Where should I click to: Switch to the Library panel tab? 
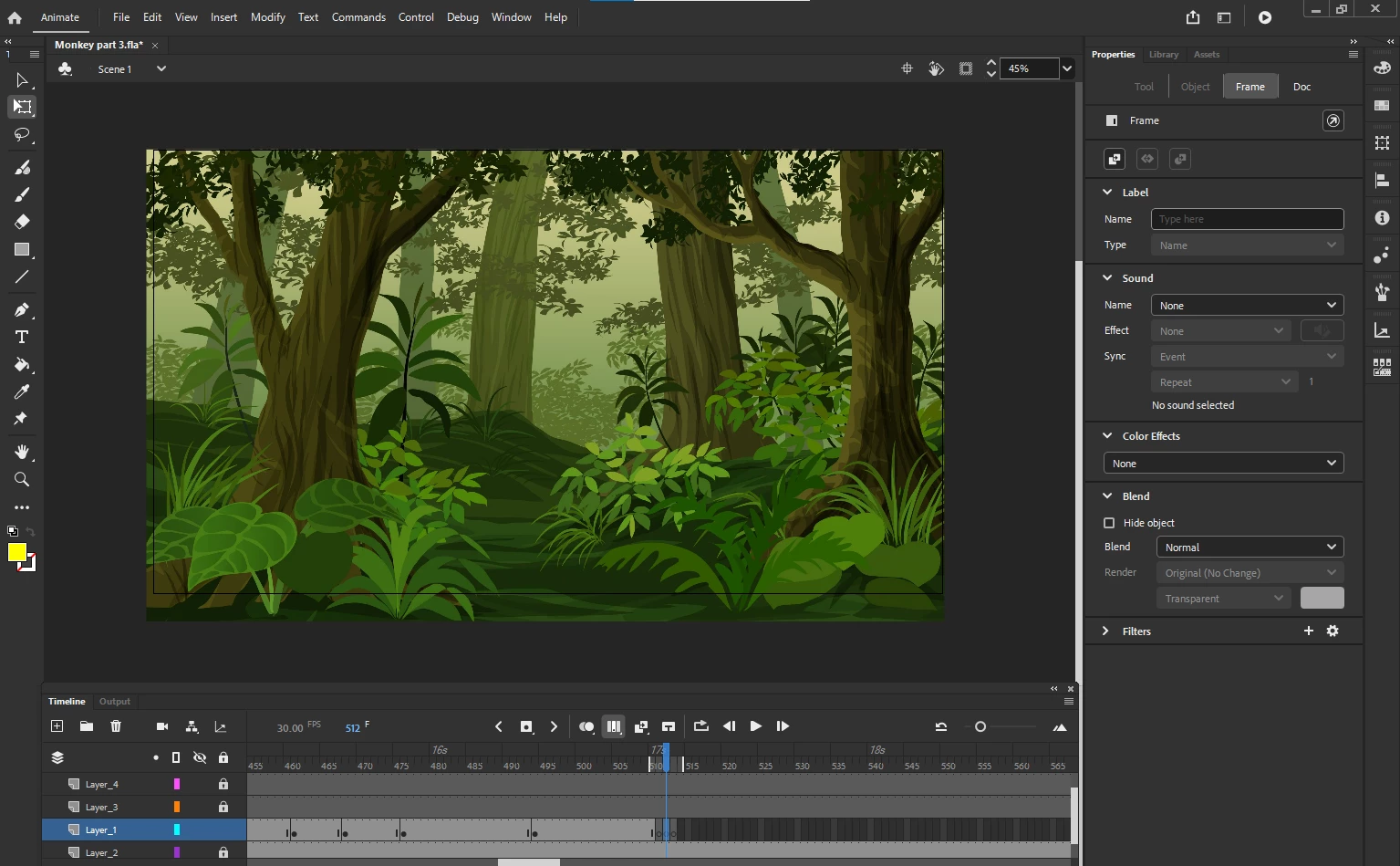pos(1163,55)
